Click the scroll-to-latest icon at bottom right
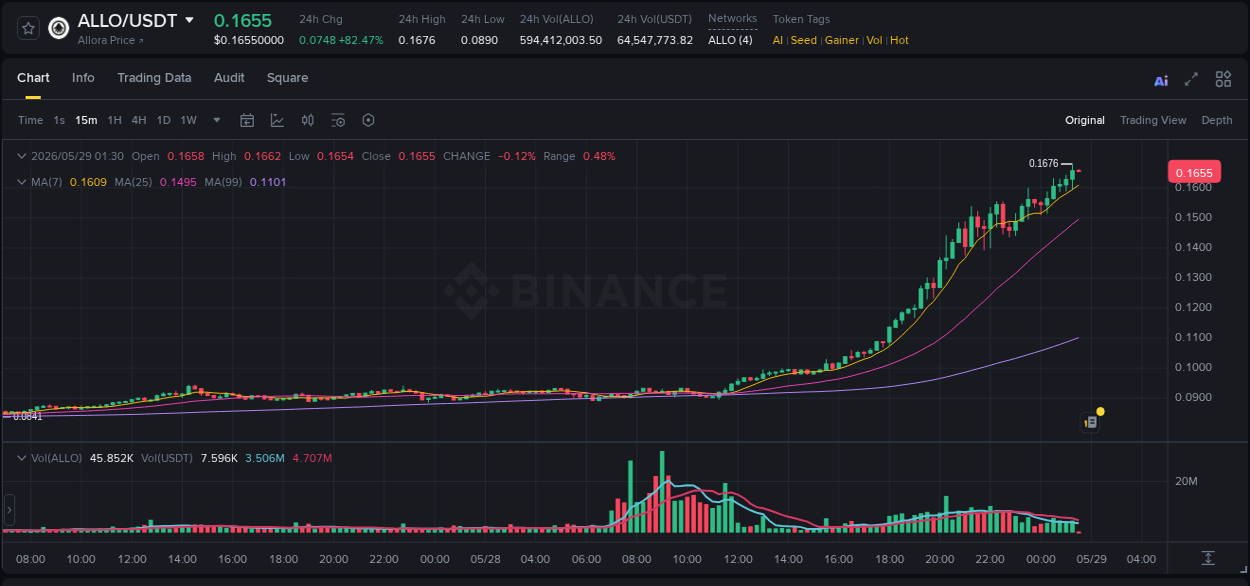 point(1208,558)
